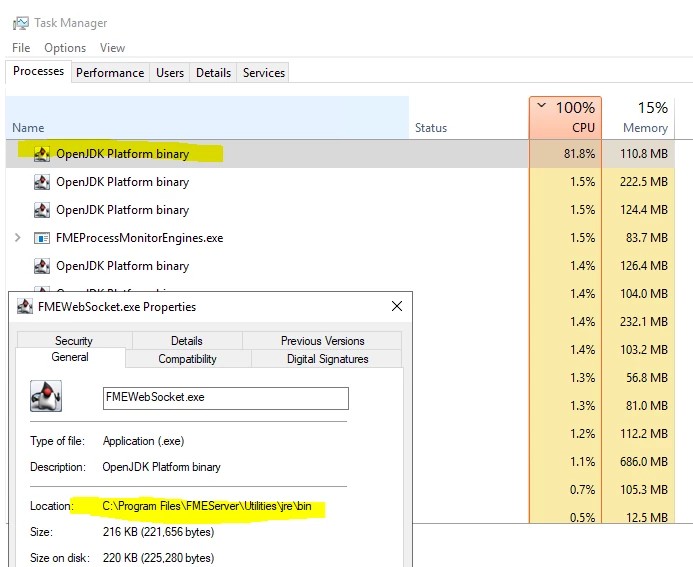Click the 83.7 MB memory value
The width and height of the screenshot is (693, 567).
click(x=647, y=238)
